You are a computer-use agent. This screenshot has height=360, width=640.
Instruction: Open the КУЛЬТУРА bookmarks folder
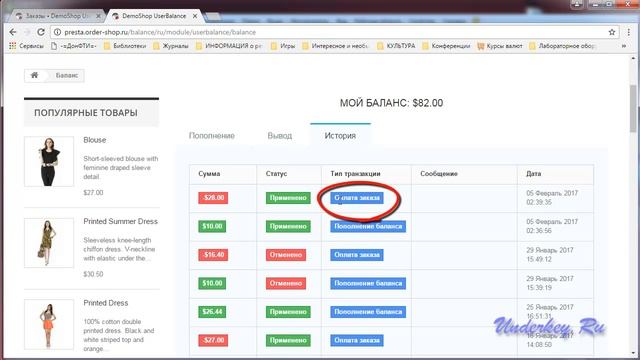396,46
